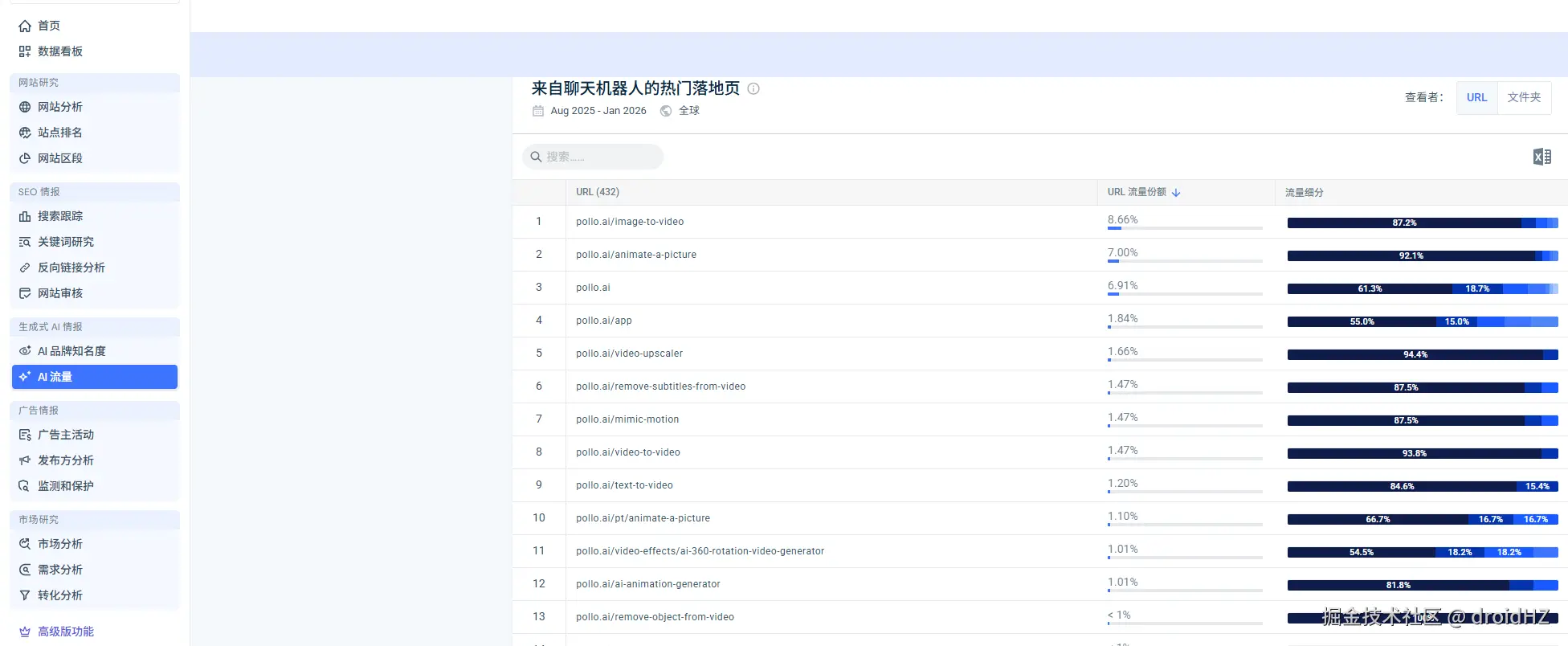Switch the view to 文件夹 tab
The image size is (1568, 646).
1524,97
